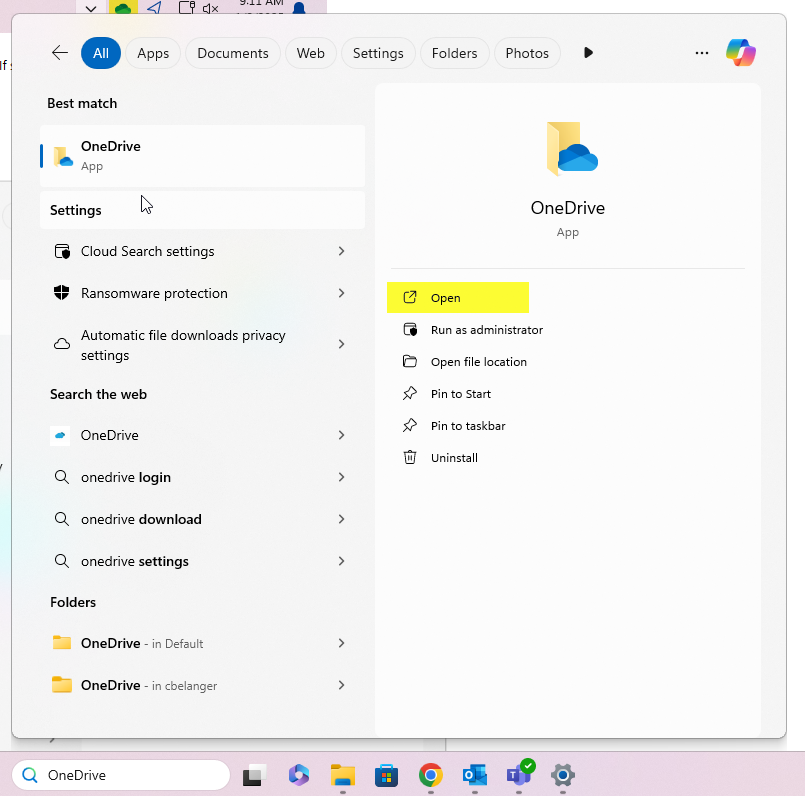Viewport: 805px width, 796px height.
Task: Expand the onedrive settings chevron
Action: pos(341,561)
